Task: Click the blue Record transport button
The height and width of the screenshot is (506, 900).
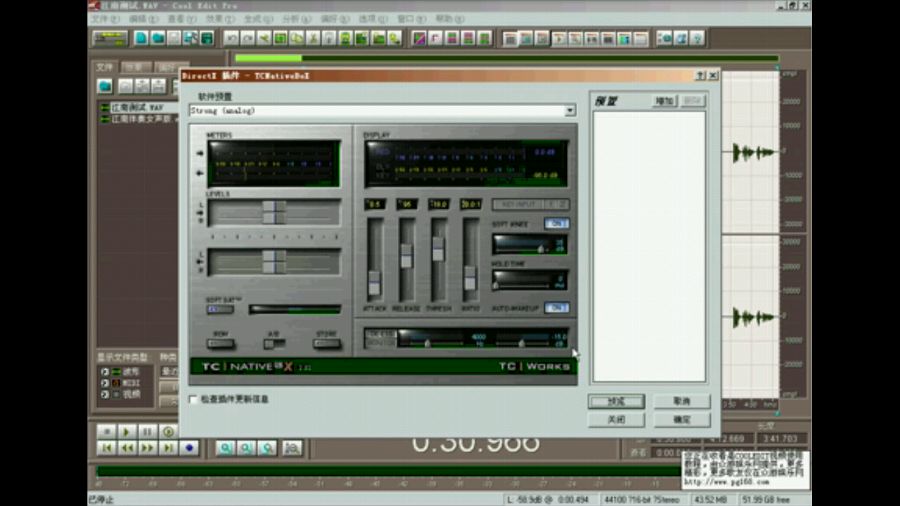Action: (189, 447)
